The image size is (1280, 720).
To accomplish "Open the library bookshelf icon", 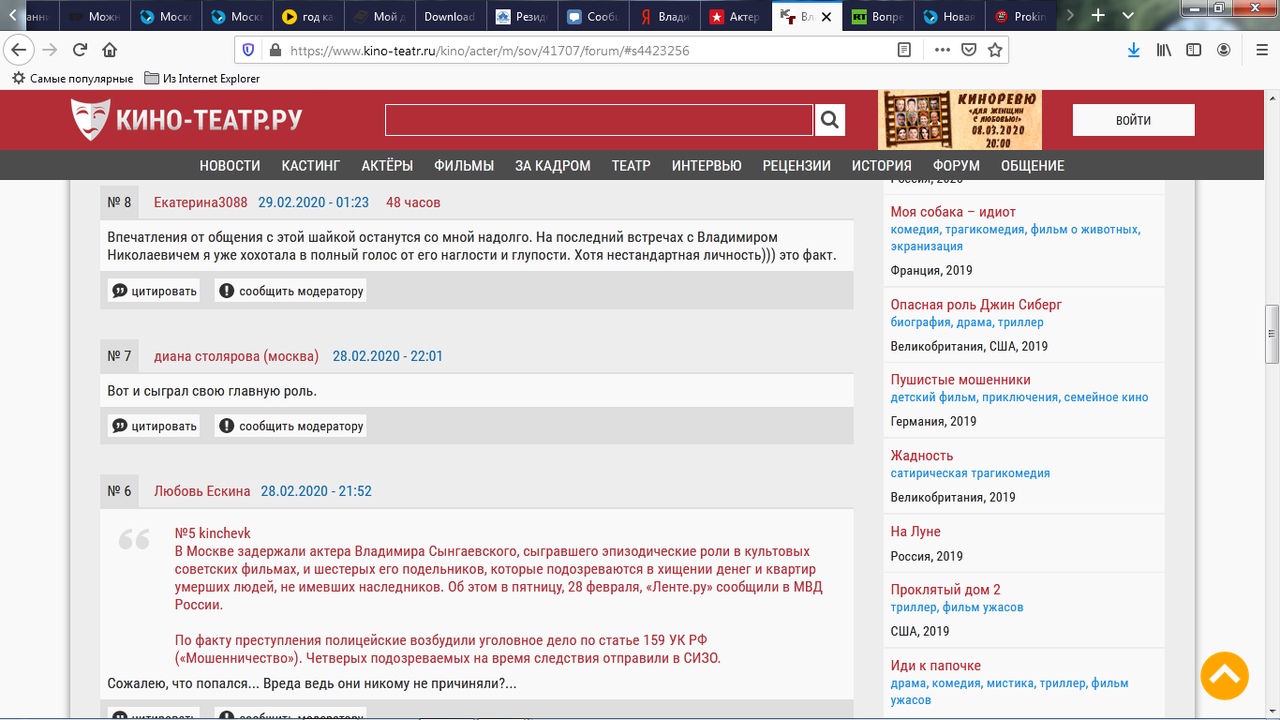I will click(x=1164, y=50).
